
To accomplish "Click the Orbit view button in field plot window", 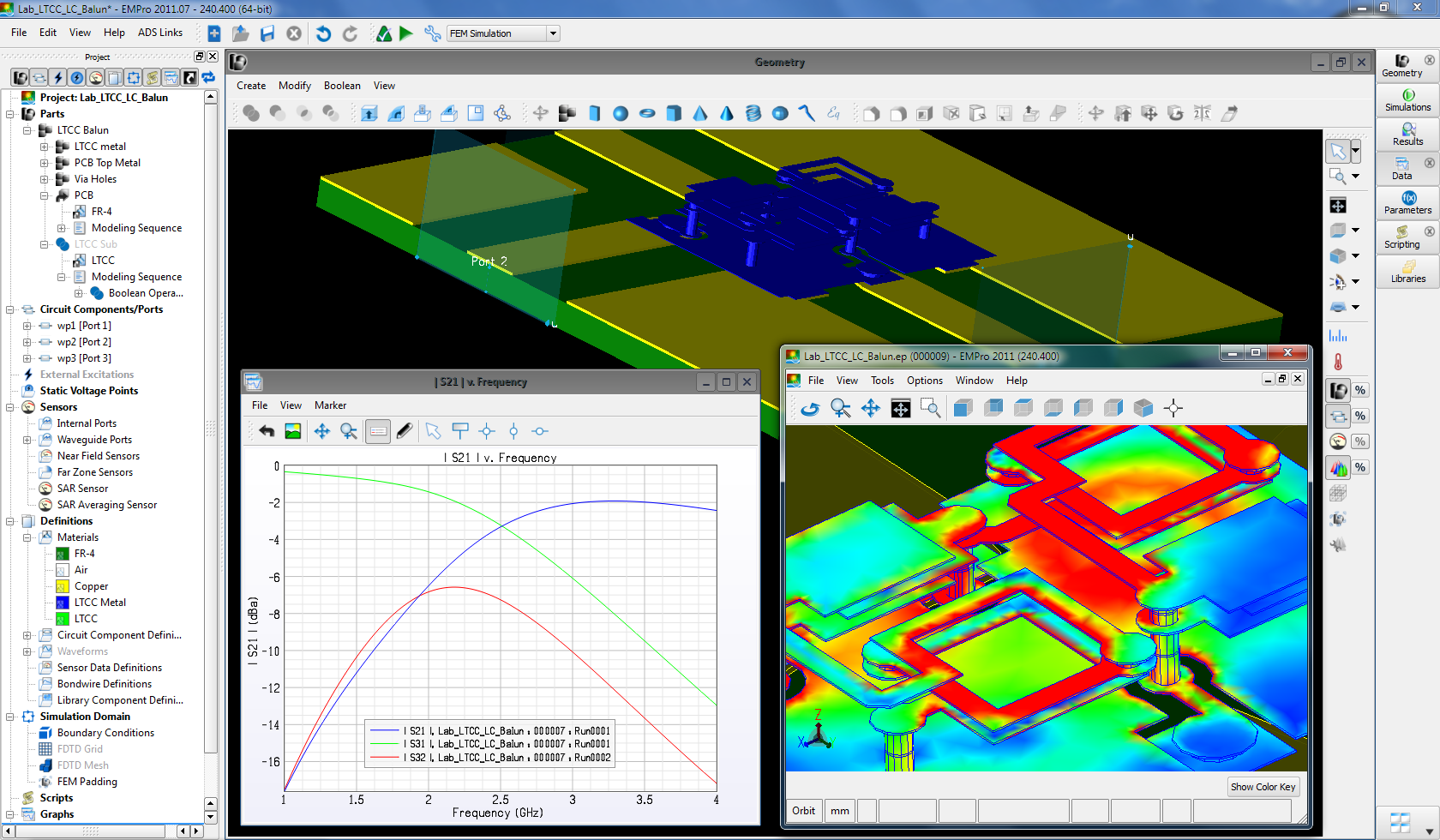I will 803,810.
